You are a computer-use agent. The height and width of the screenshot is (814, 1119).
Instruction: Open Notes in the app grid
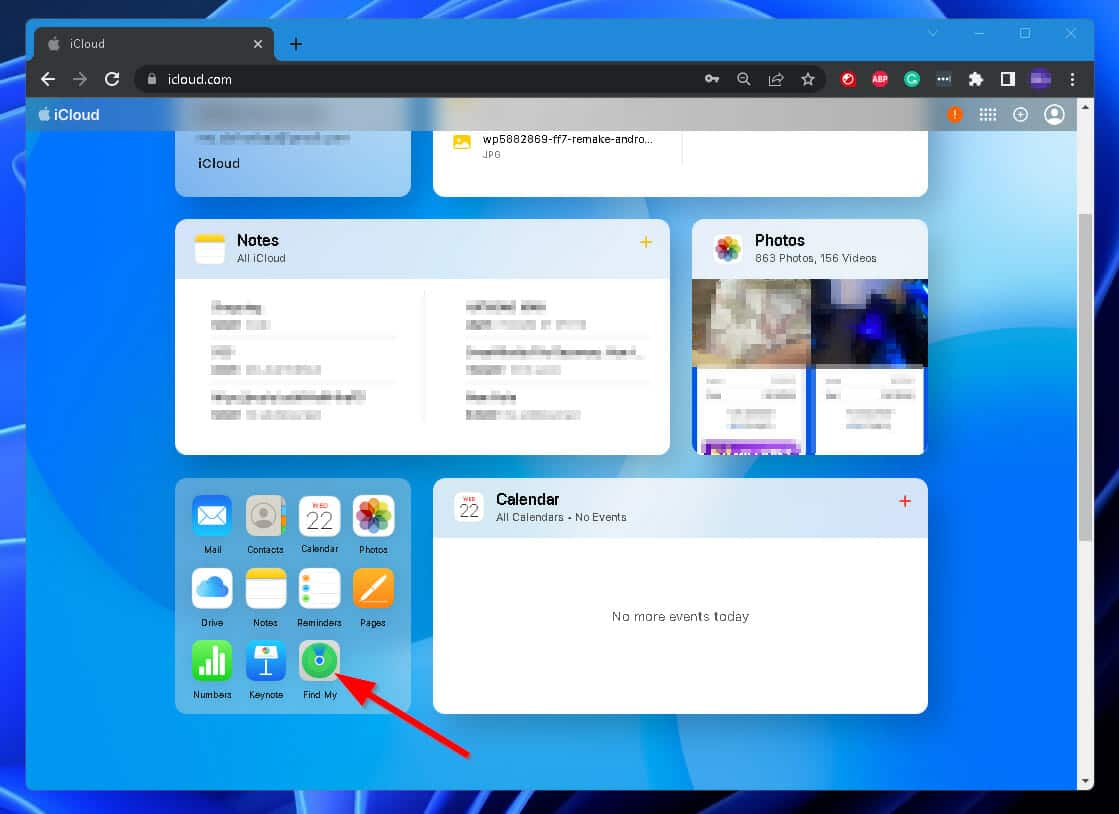[x=265, y=588]
